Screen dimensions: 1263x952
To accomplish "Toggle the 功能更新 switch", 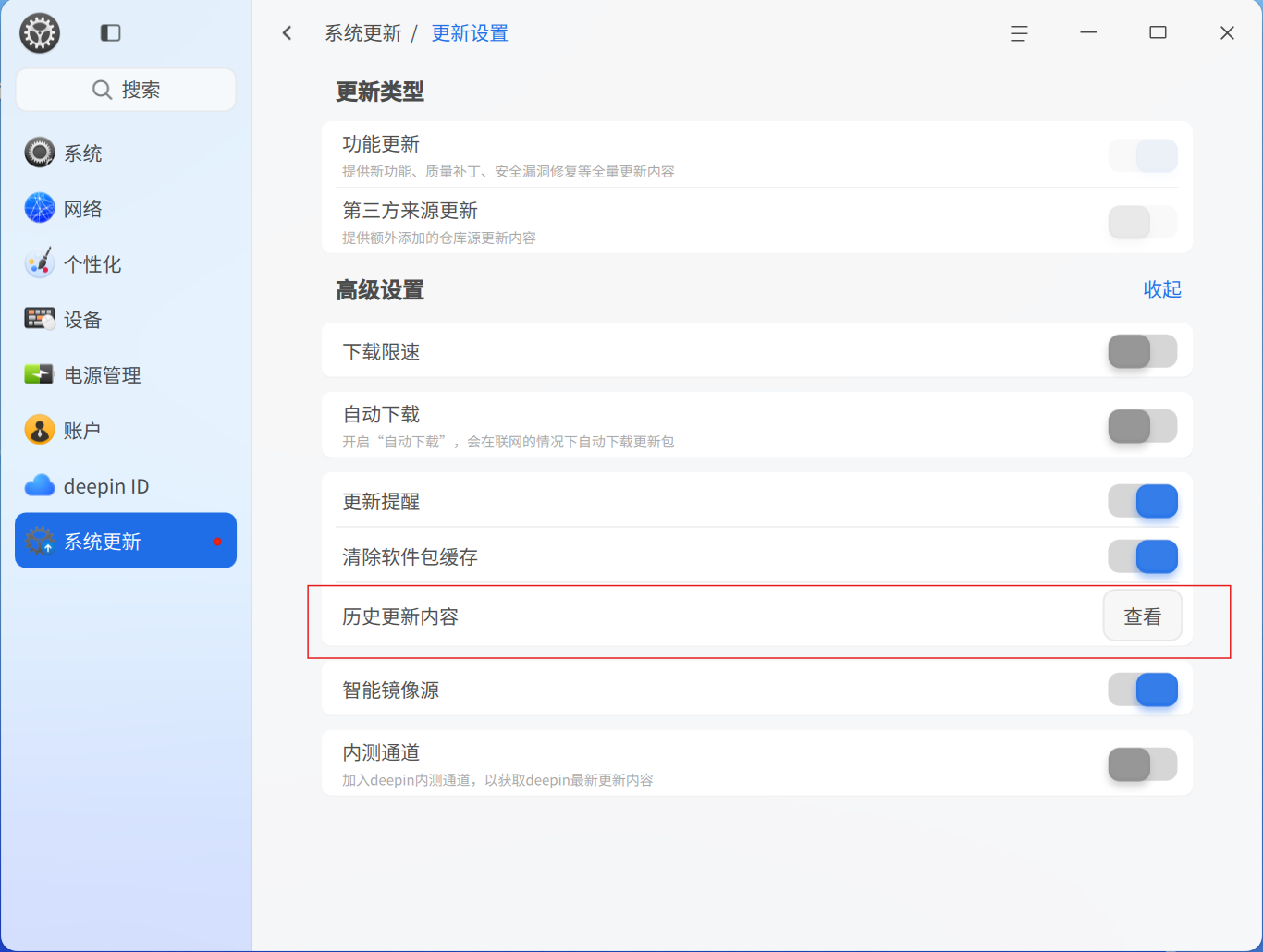I will point(1143,156).
